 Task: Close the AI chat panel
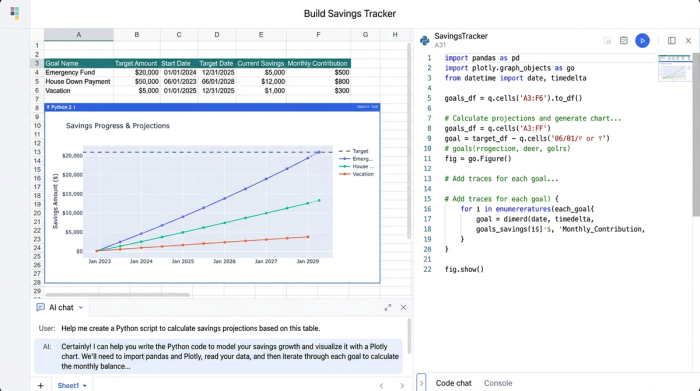pos(403,308)
